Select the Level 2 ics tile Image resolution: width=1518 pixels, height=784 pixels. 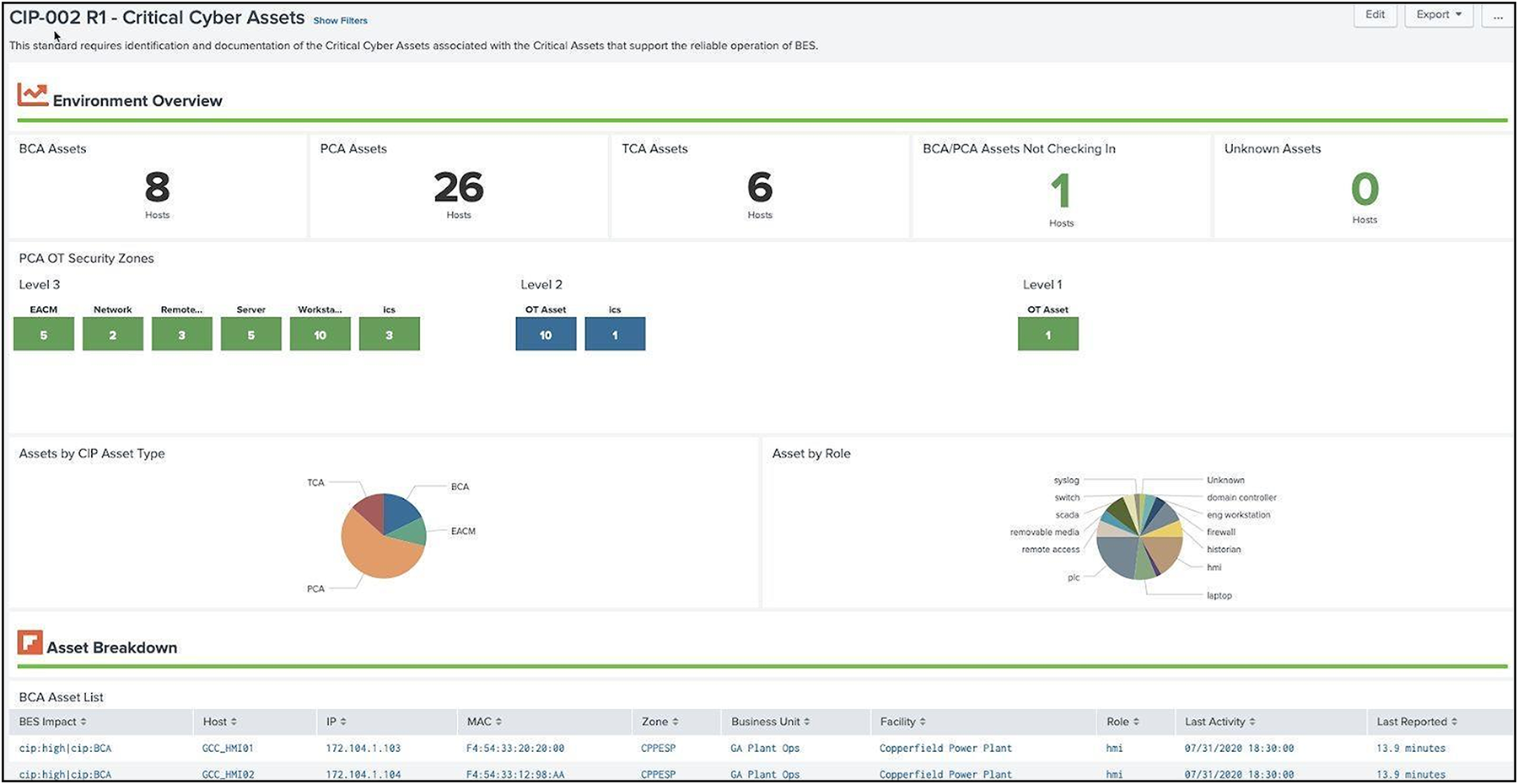click(616, 334)
